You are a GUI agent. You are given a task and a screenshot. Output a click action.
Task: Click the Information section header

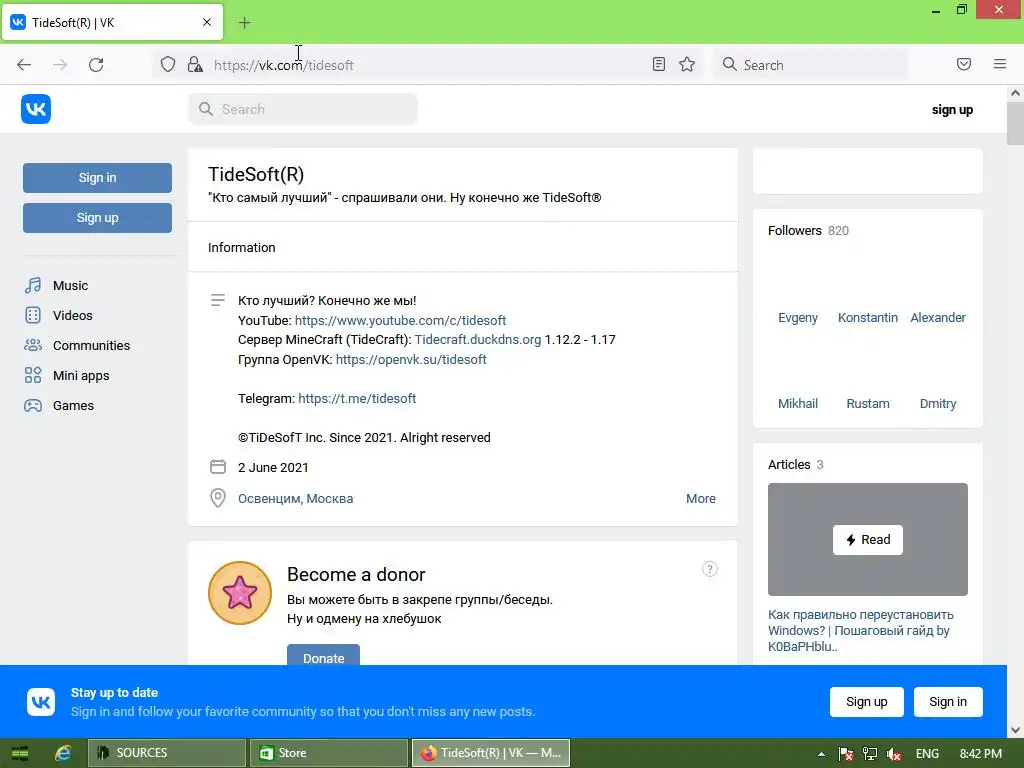(x=242, y=248)
